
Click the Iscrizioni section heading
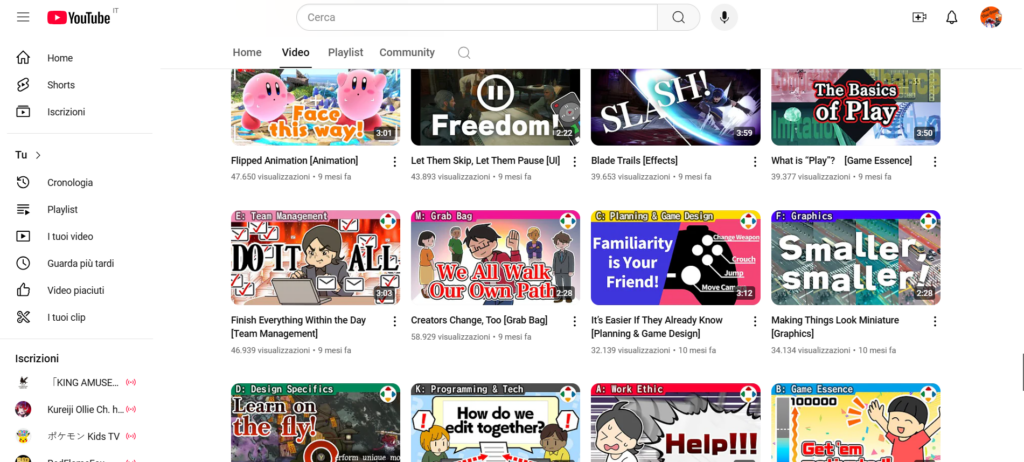(37, 358)
